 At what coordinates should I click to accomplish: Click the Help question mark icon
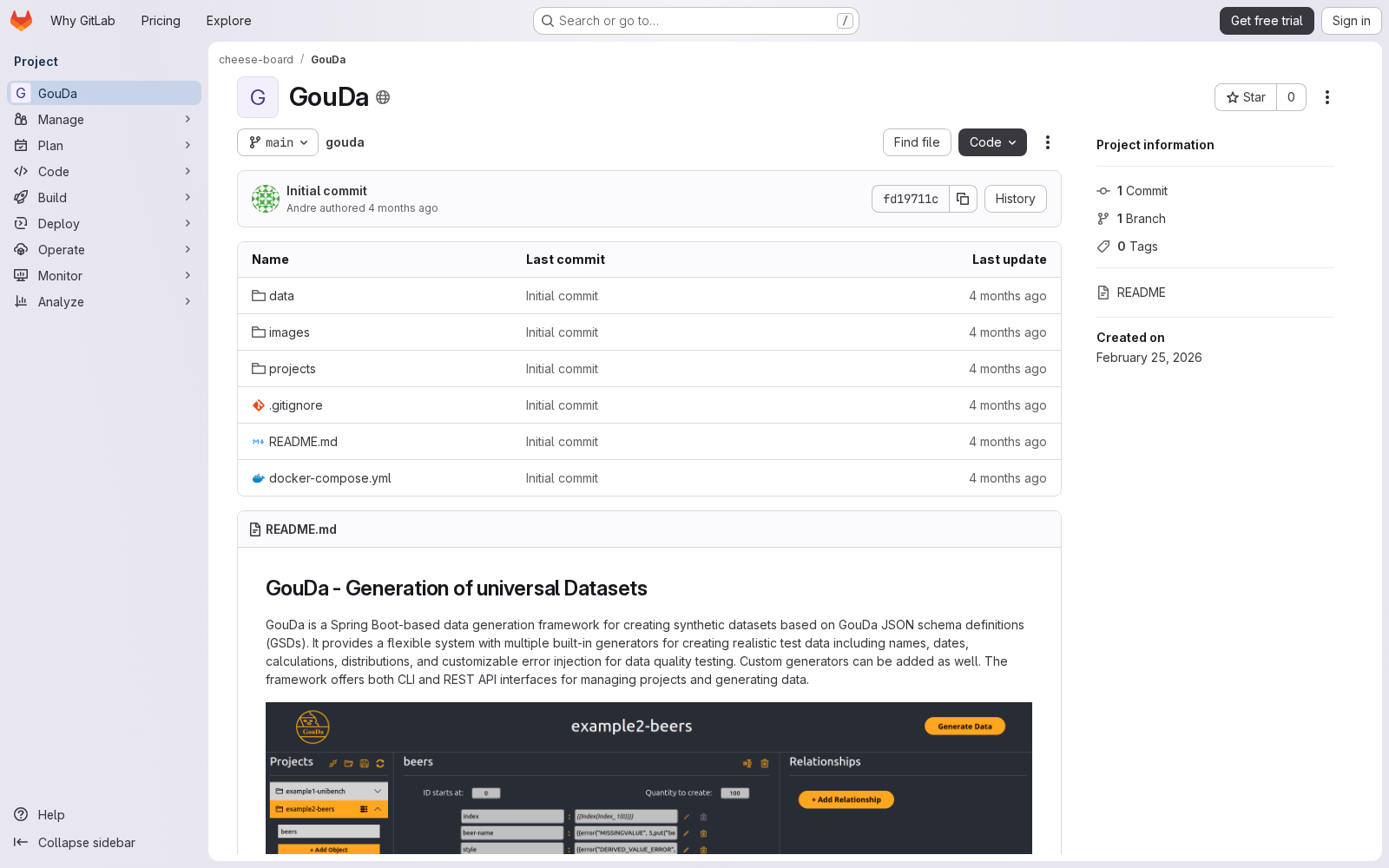click(21, 815)
